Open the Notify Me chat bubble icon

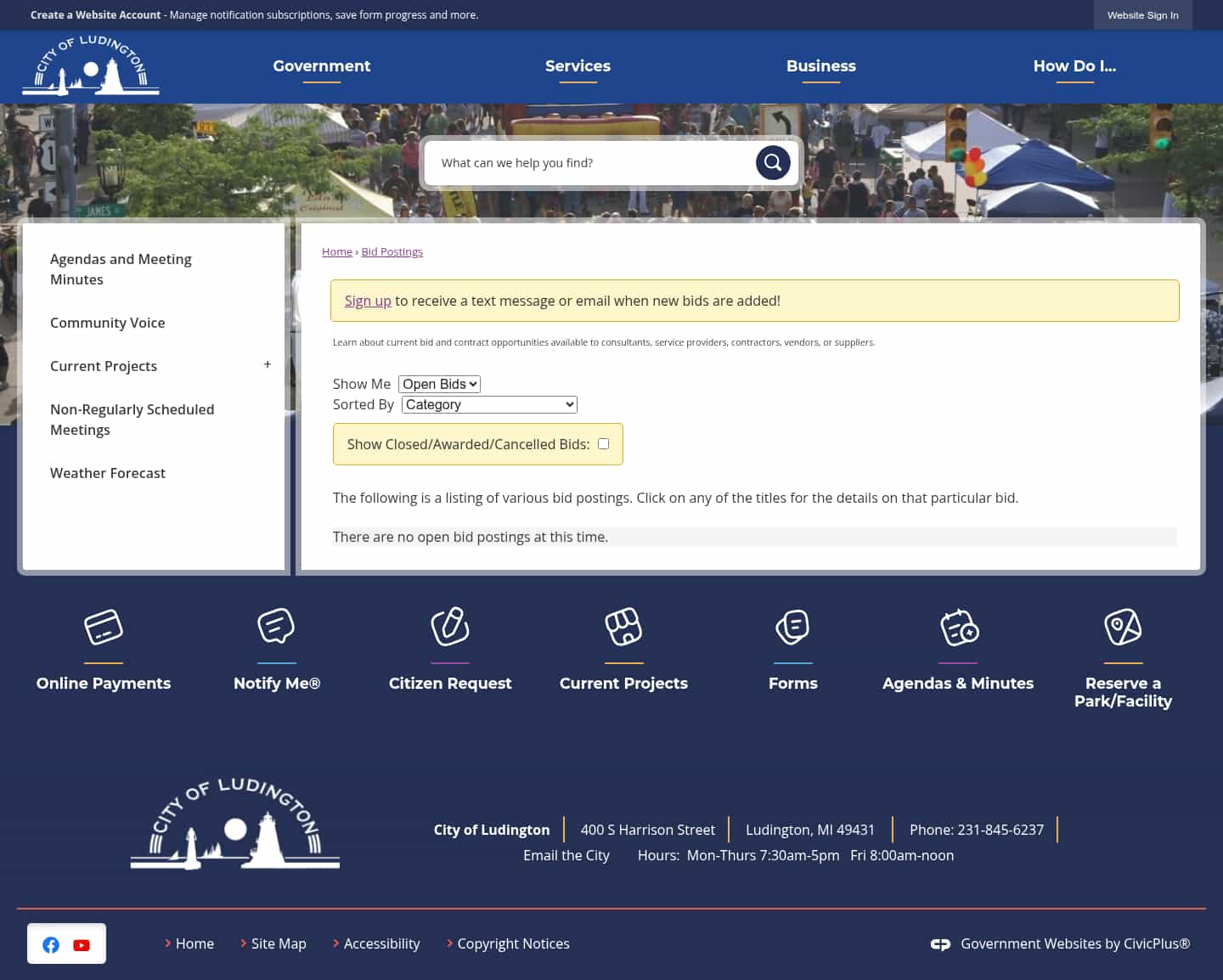click(277, 627)
